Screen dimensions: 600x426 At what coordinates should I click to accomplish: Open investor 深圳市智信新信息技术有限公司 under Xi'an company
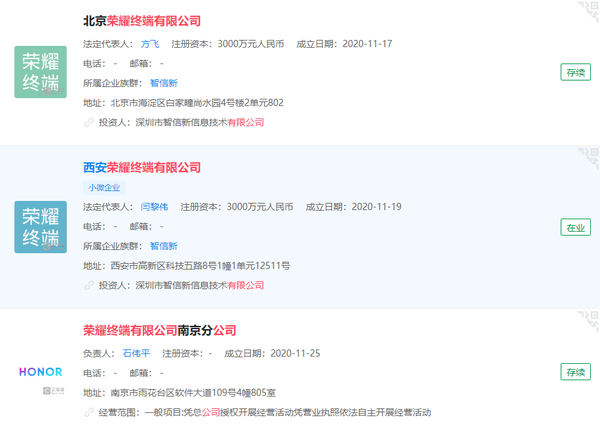200,286
